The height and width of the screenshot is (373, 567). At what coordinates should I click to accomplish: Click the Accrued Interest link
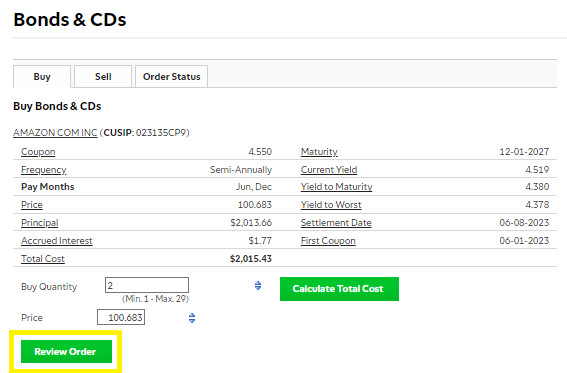[57, 241]
